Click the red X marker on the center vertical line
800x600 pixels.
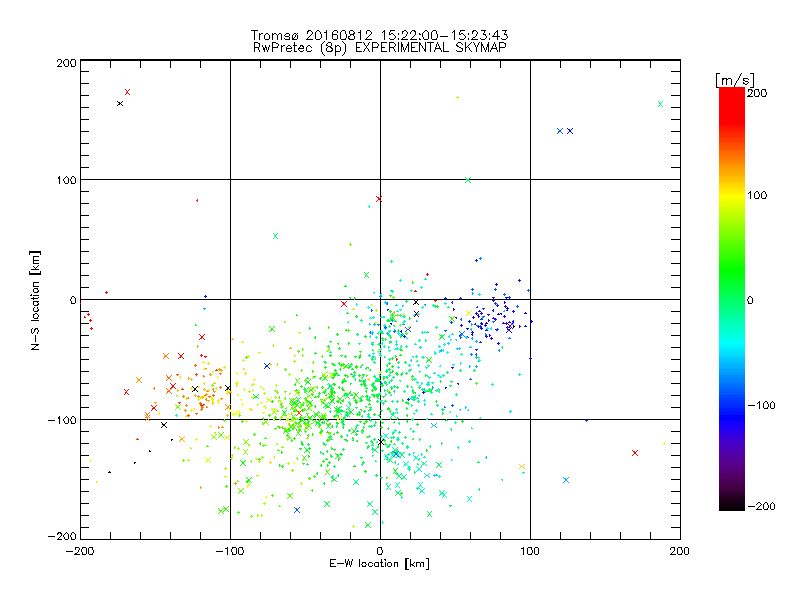379,199
